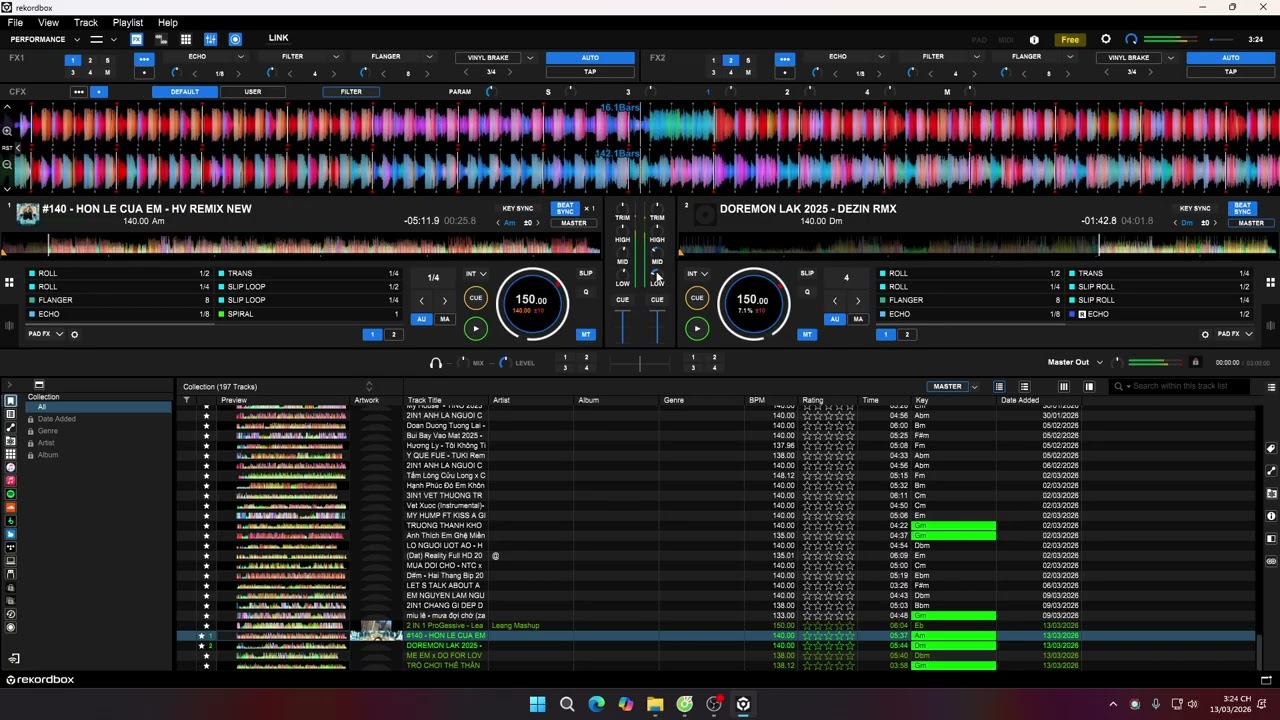Toggle deck 1 SLIP mode
Image resolution: width=1280 pixels, height=720 pixels.
coord(586,273)
